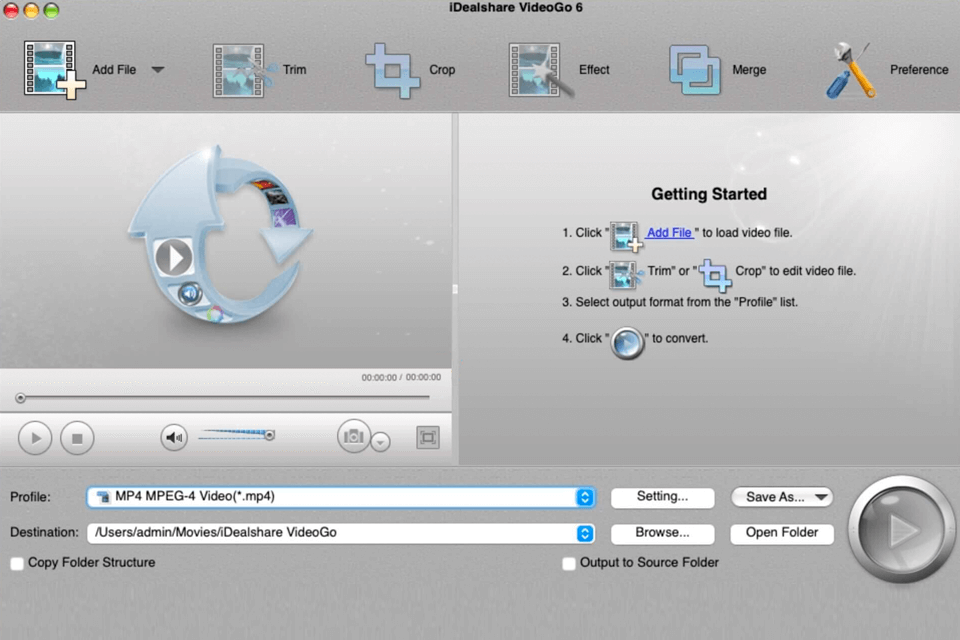960x640 pixels.
Task: Click the Destination path field
Action: click(x=341, y=533)
